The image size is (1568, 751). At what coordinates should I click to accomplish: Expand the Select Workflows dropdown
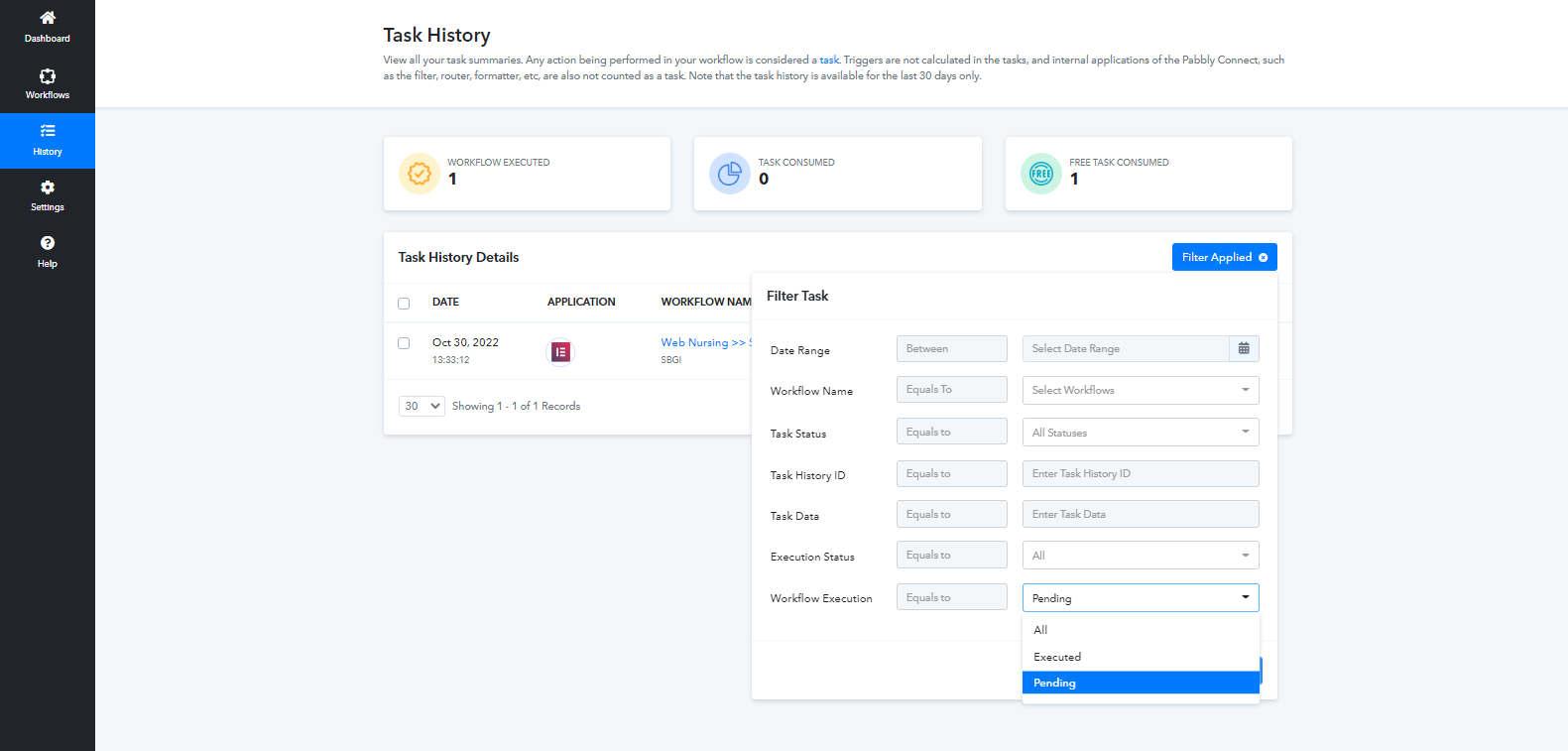(x=1141, y=390)
